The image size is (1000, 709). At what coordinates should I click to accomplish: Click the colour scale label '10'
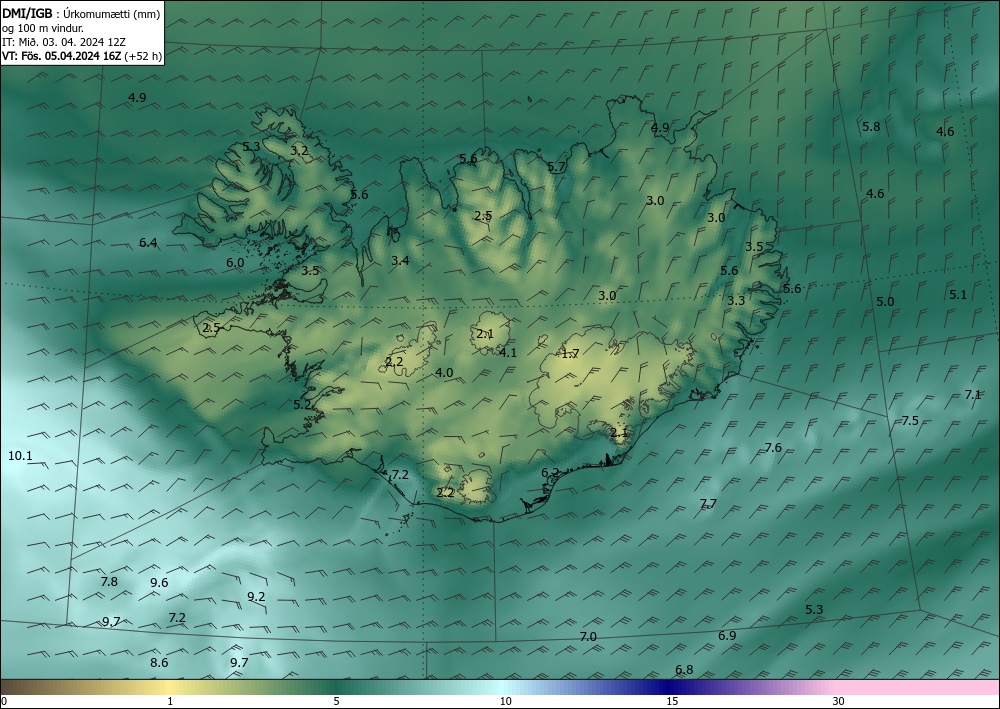(505, 702)
